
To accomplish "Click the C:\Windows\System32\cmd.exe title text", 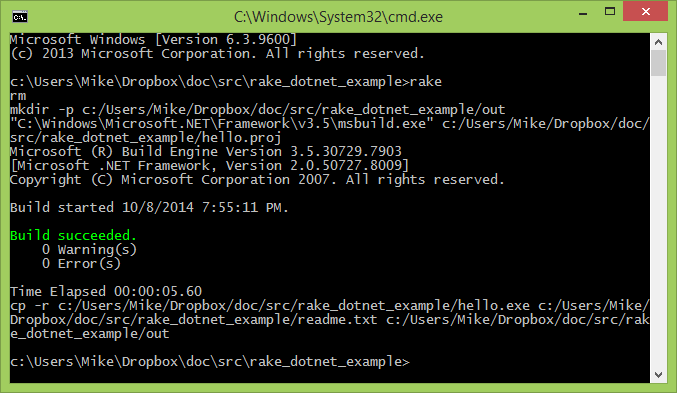I will pos(338,17).
